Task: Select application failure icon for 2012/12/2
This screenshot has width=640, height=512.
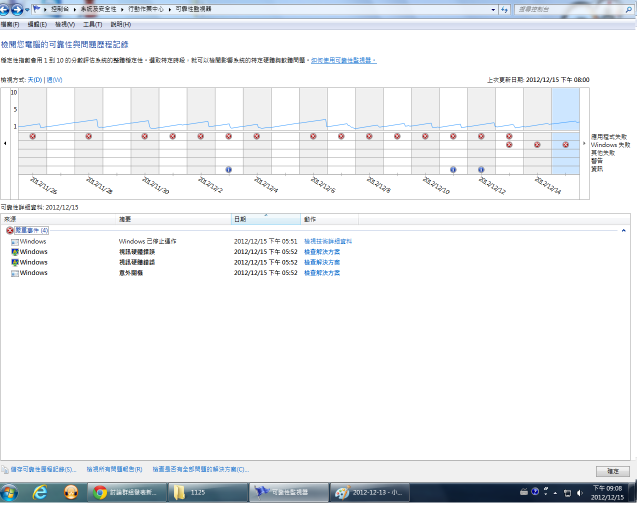Action: point(202,137)
